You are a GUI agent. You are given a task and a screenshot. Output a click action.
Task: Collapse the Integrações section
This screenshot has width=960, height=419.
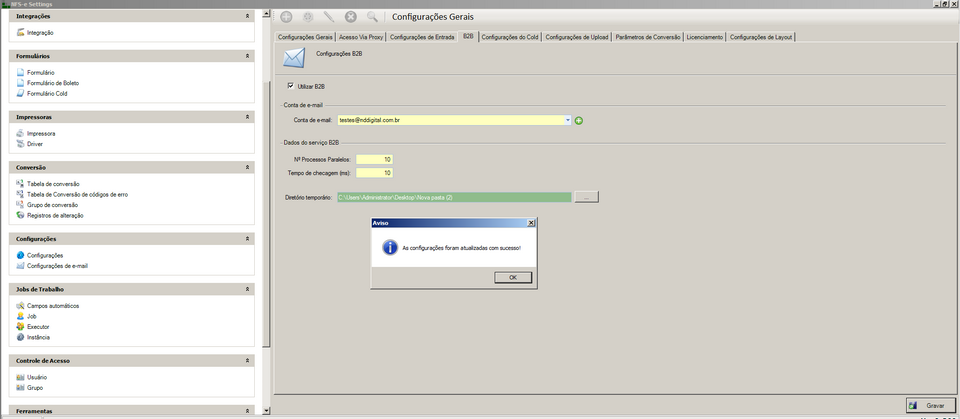(x=247, y=16)
